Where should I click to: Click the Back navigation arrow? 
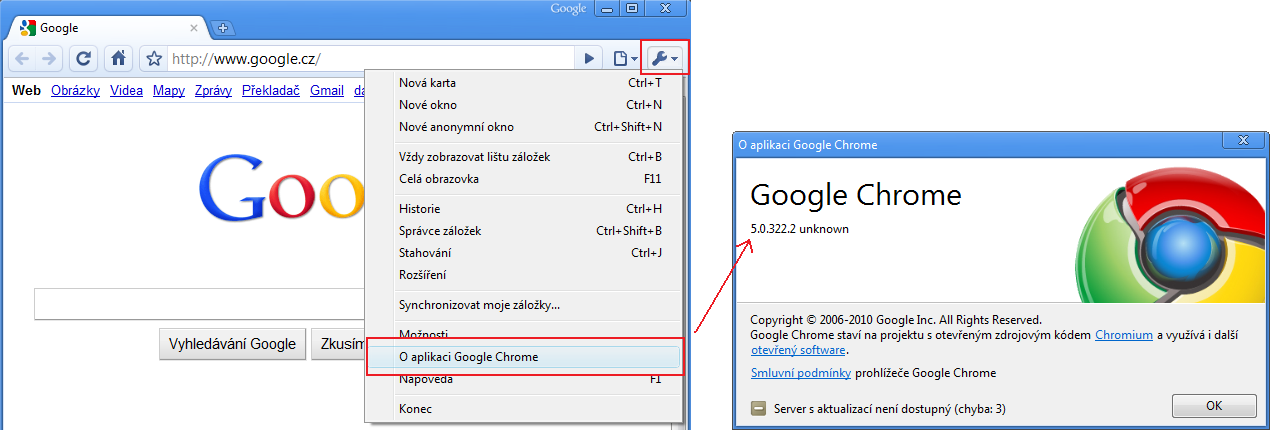click(x=22, y=58)
